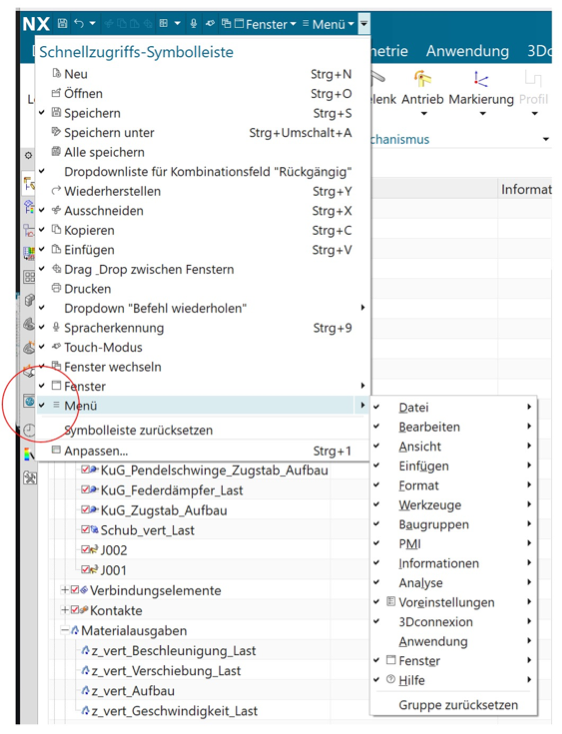The width and height of the screenshot is (562, 734).
Task: Toggle the Spracherkennung entry
Action: coord(203,328)
